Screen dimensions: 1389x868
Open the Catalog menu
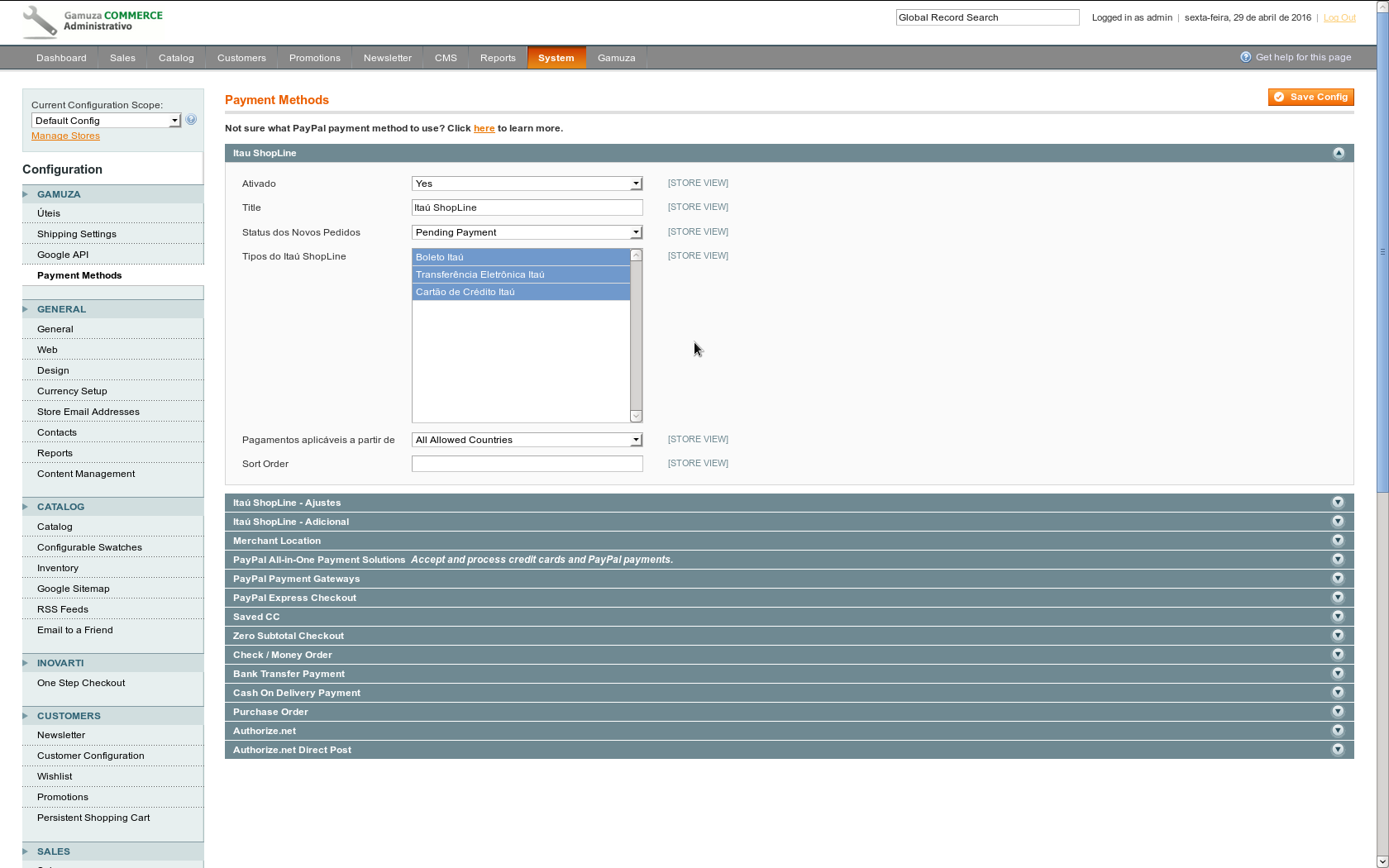[176, 58]
